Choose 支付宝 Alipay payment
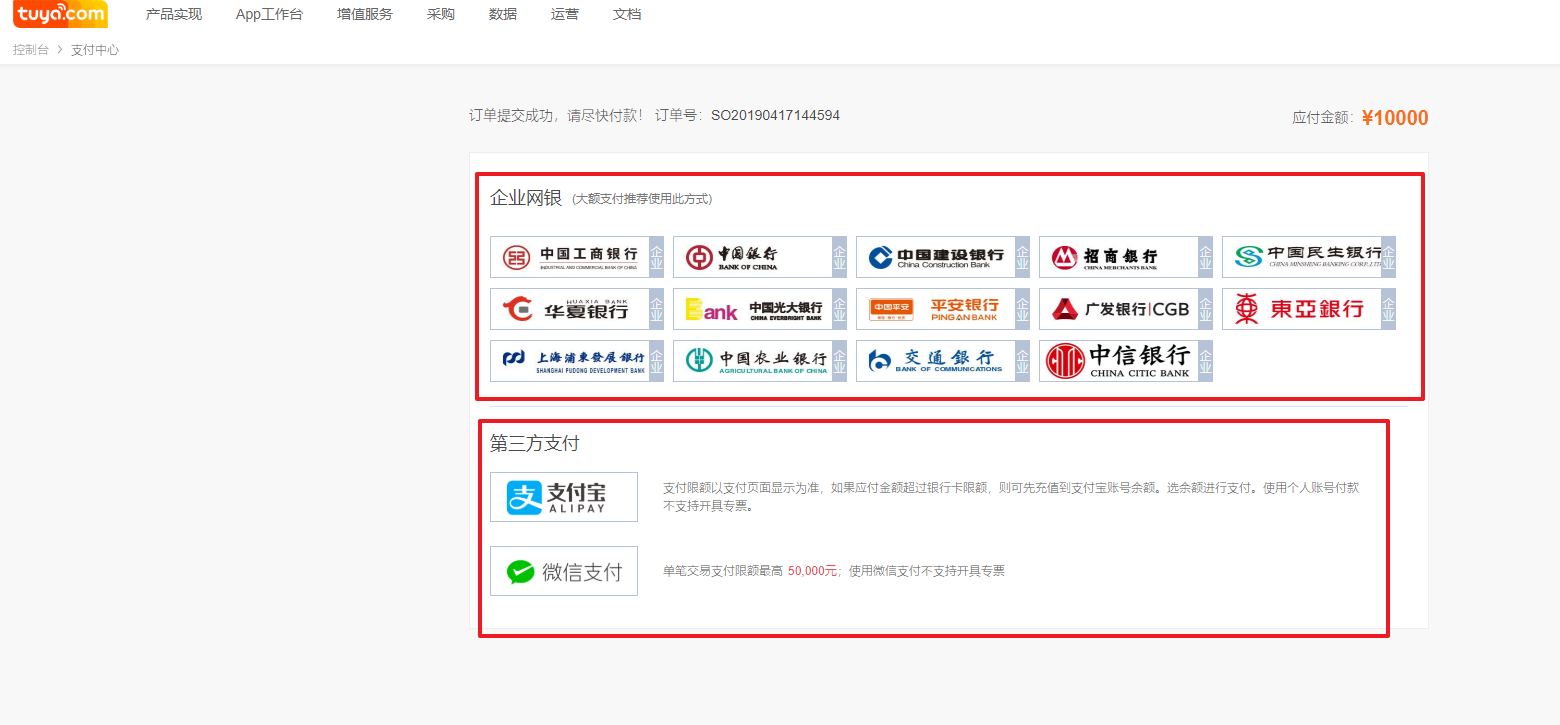1560x725 pixels. (x=564, y=497)
